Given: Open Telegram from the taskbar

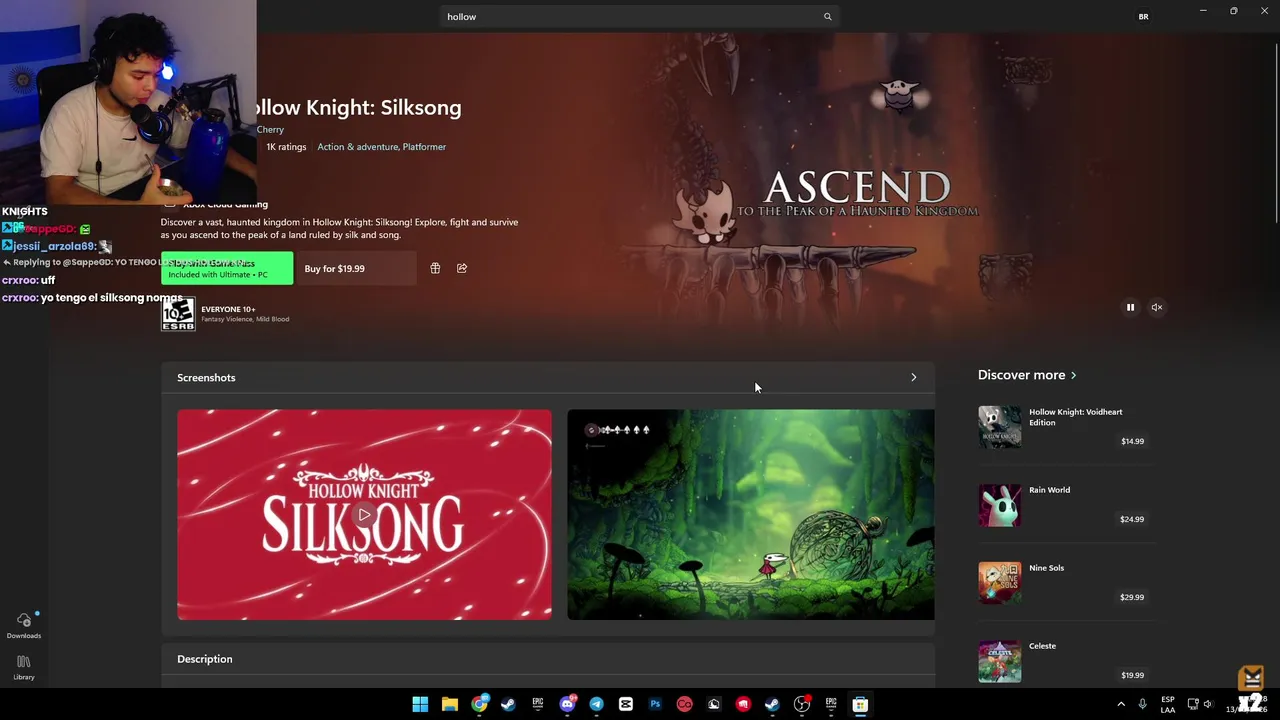Looking at the screenshot, I should (597, 704).
